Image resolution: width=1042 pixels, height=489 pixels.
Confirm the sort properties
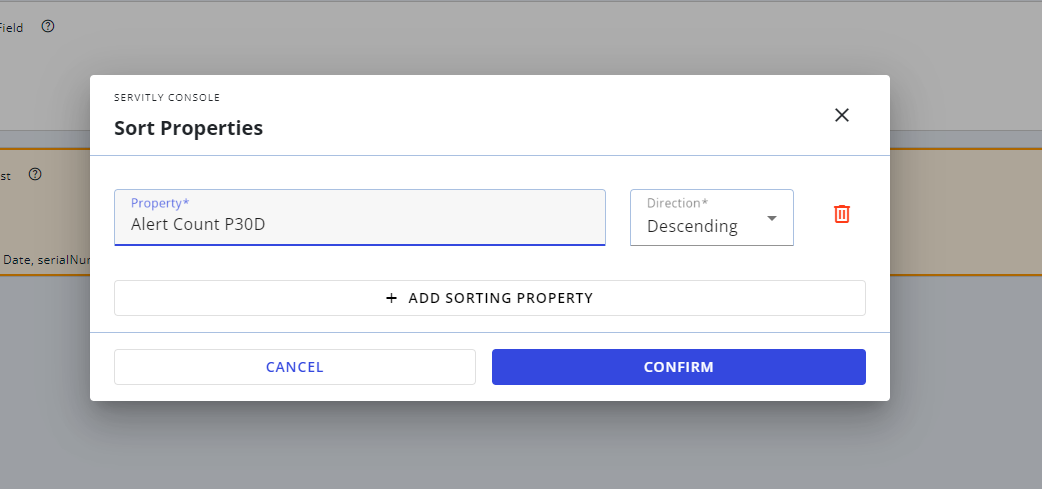[x=678, y=367]
